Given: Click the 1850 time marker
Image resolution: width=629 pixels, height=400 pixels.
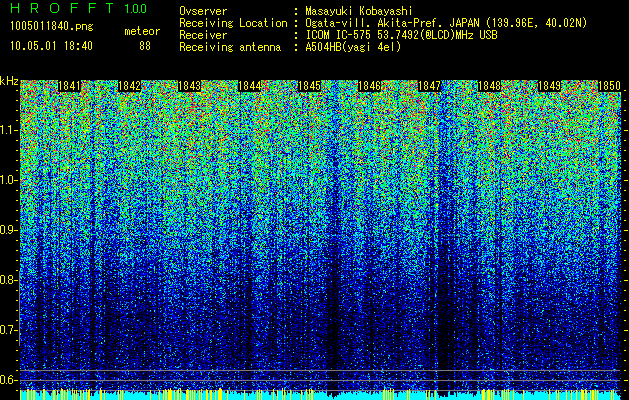Looking at the screenshot, I should 609,86.
